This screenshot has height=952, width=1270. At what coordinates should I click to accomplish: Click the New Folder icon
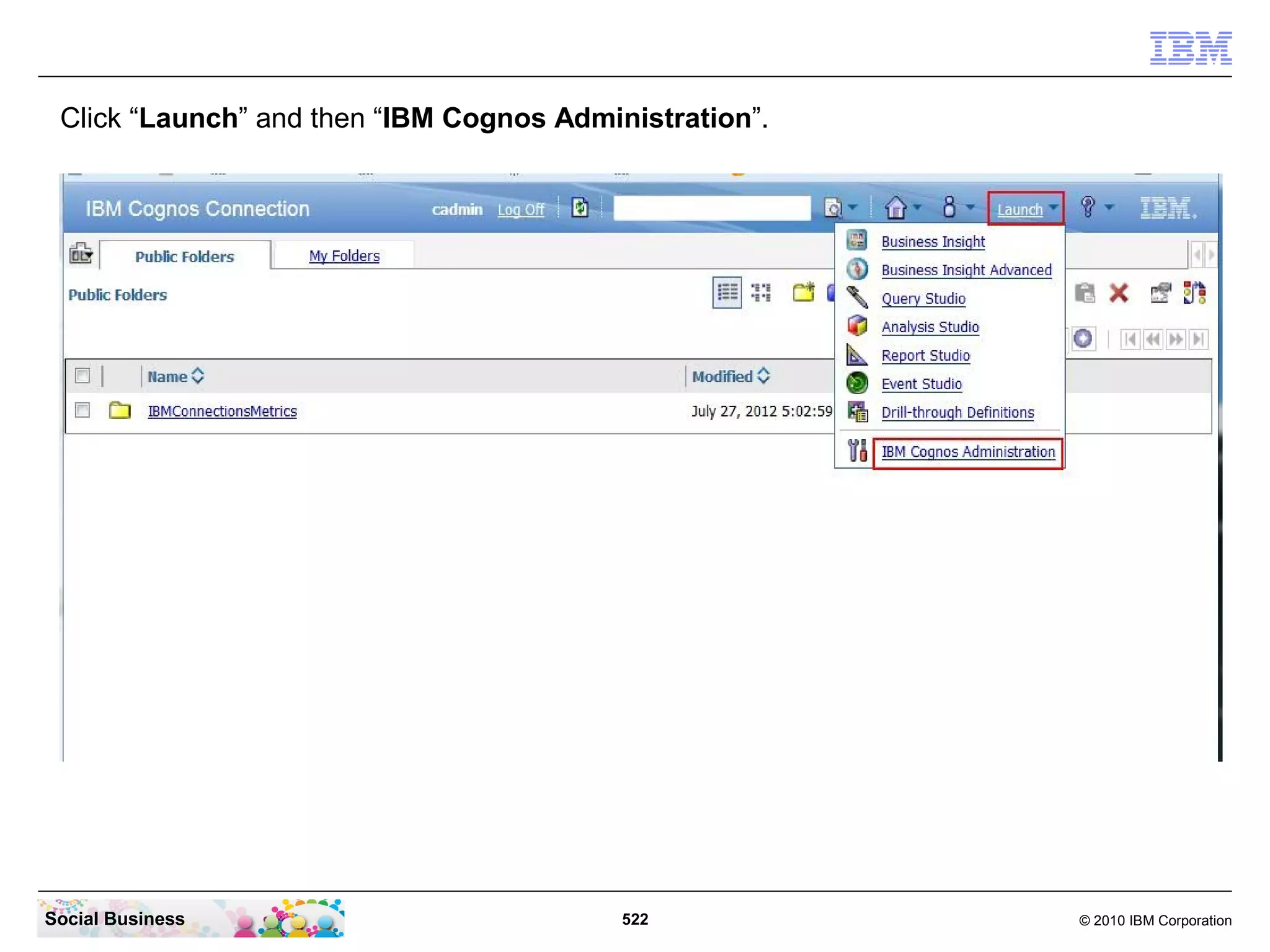(804, 292)
